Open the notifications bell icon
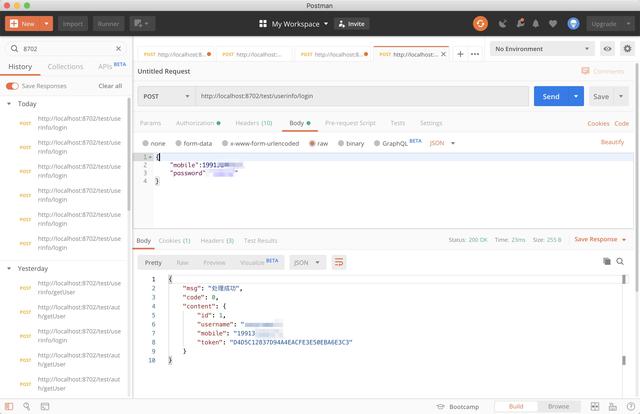Screen dimensions: 640x414 536,24
